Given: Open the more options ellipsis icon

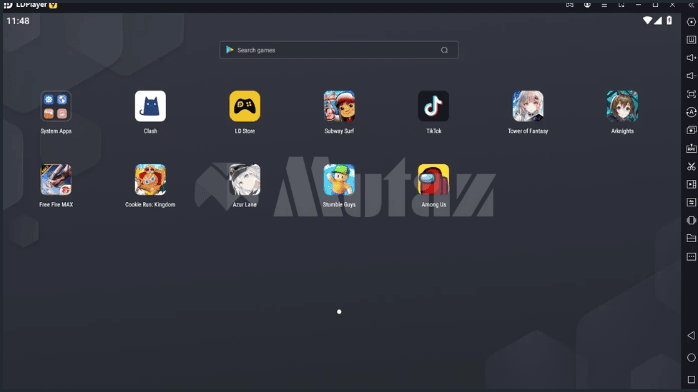Looking at the screenshot, I should tap(691, 257).
